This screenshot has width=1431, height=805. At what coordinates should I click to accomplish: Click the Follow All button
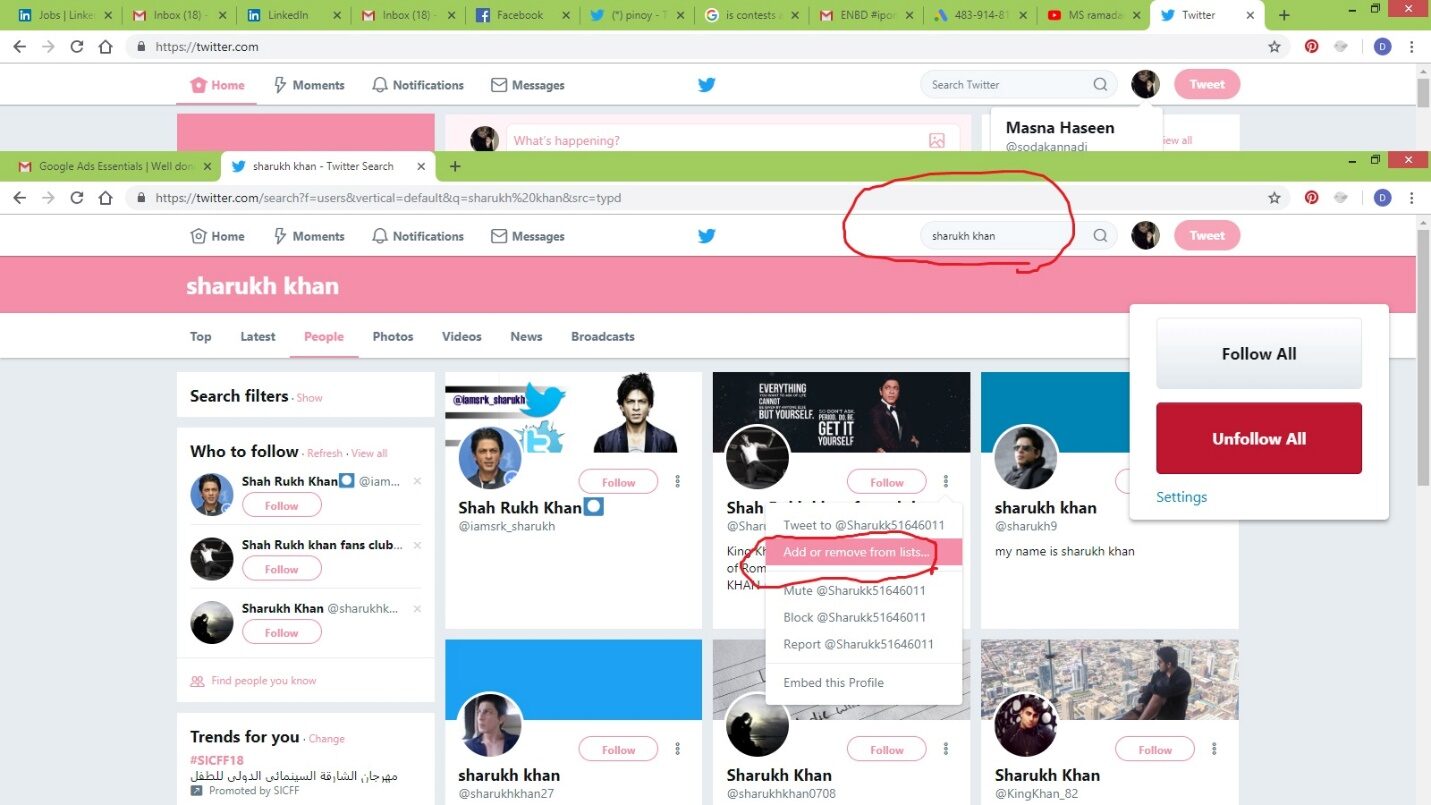[x=1258, y=354]
